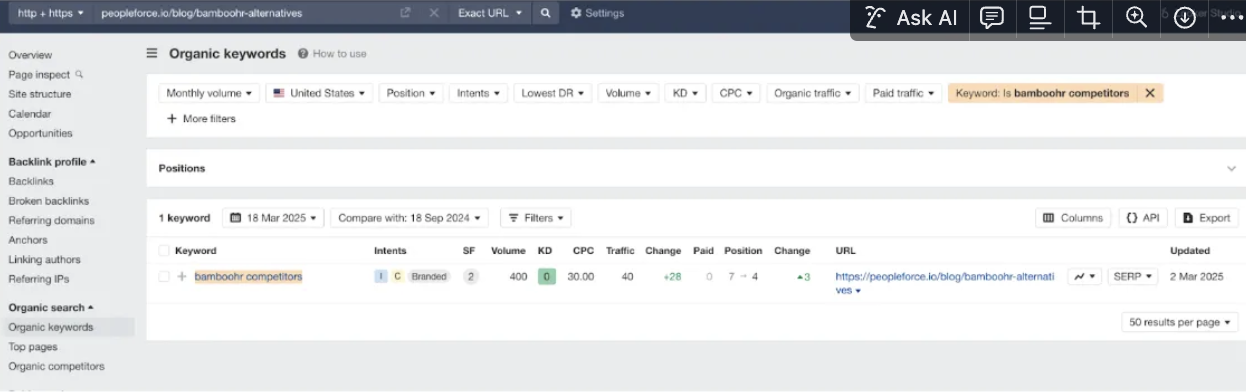Click the download arrow circle icon
This screenshot has height=392, width=1246.
(x=1185, y=17)
